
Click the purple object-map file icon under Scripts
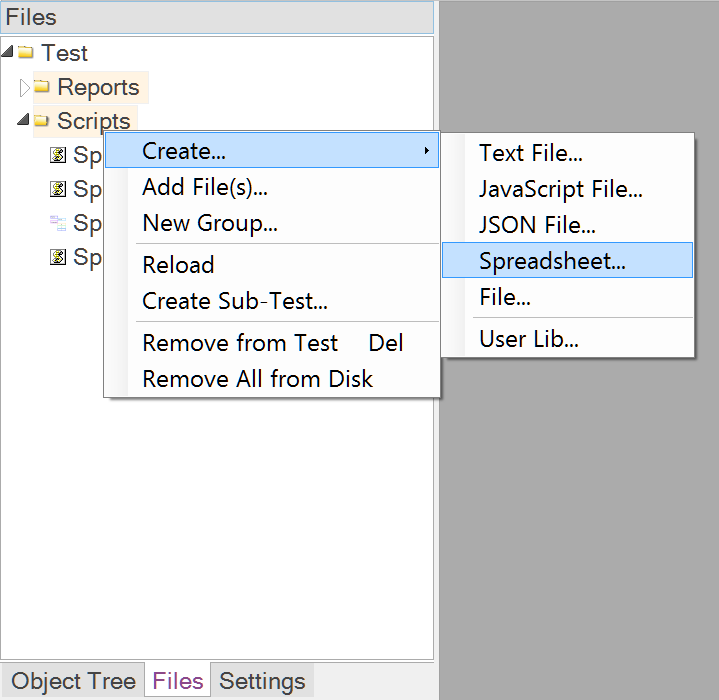pyautogui.click(x=58, y=223)
